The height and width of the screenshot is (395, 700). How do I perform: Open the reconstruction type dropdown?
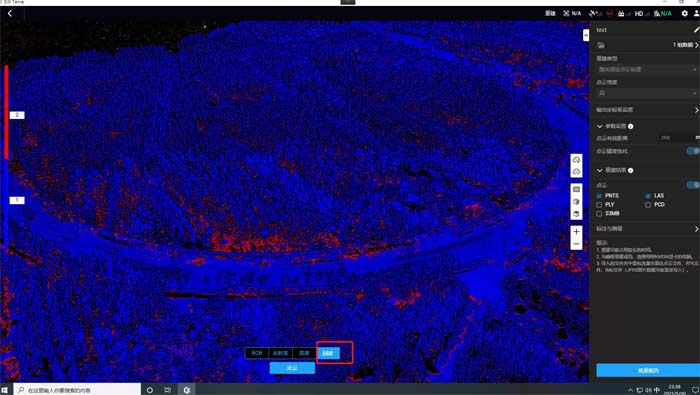click(646, 69)
